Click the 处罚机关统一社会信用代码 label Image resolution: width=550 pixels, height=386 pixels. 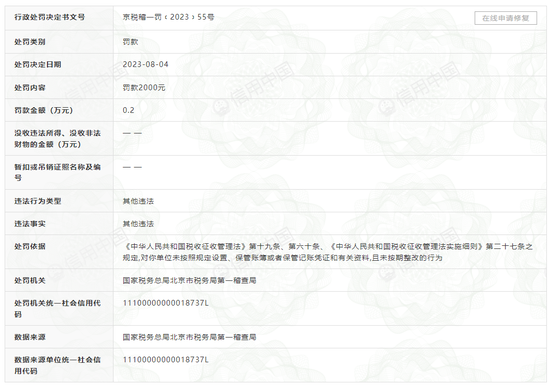57,308
